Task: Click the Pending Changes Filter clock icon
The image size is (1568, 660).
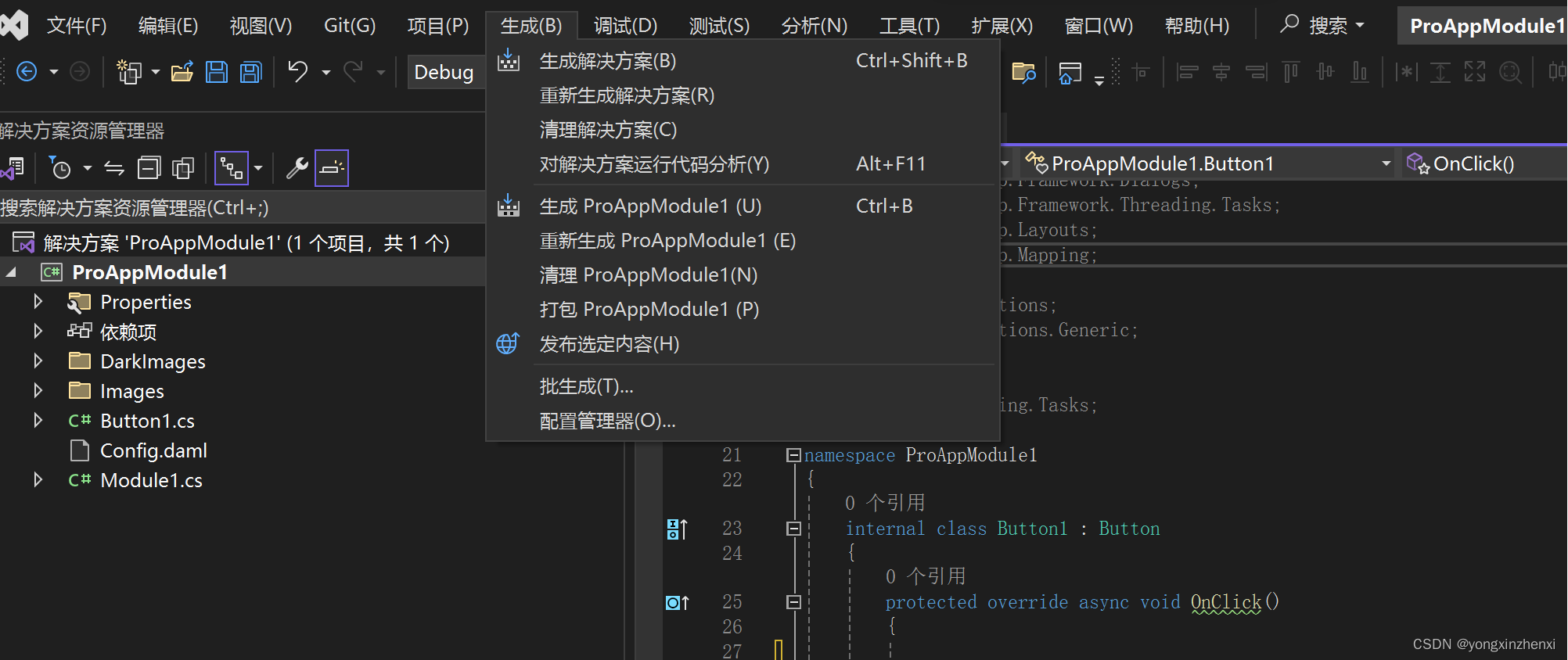Action: [60, 168]
